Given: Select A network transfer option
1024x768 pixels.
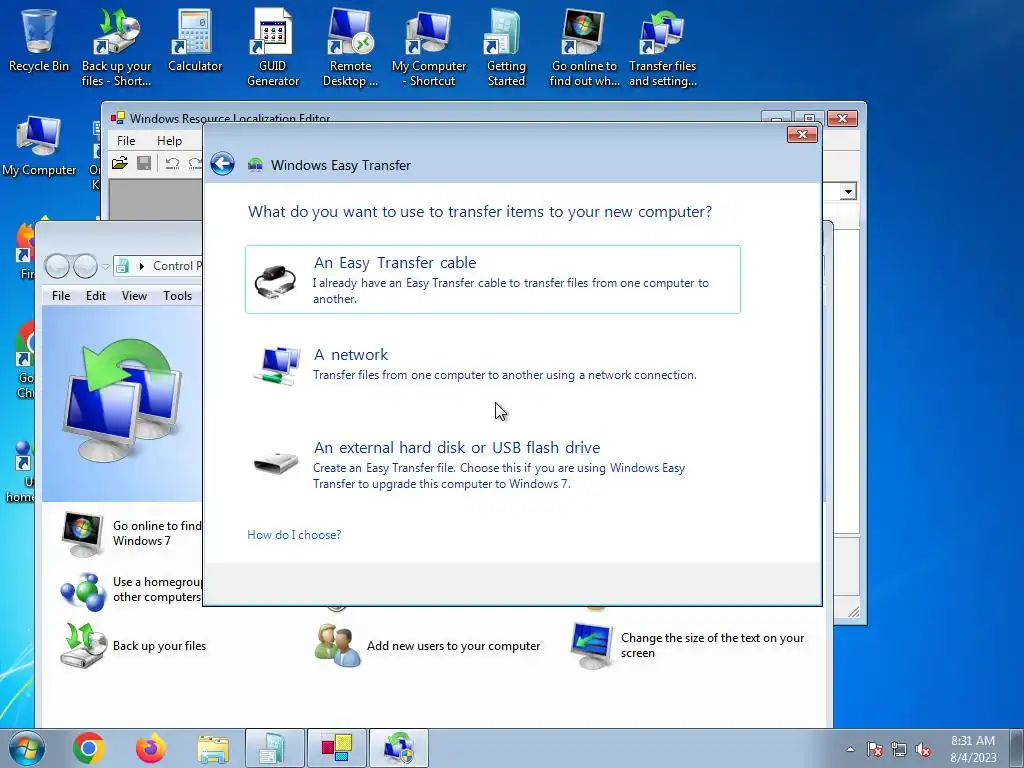Looking at the screenshot, I should click(492, 365).
